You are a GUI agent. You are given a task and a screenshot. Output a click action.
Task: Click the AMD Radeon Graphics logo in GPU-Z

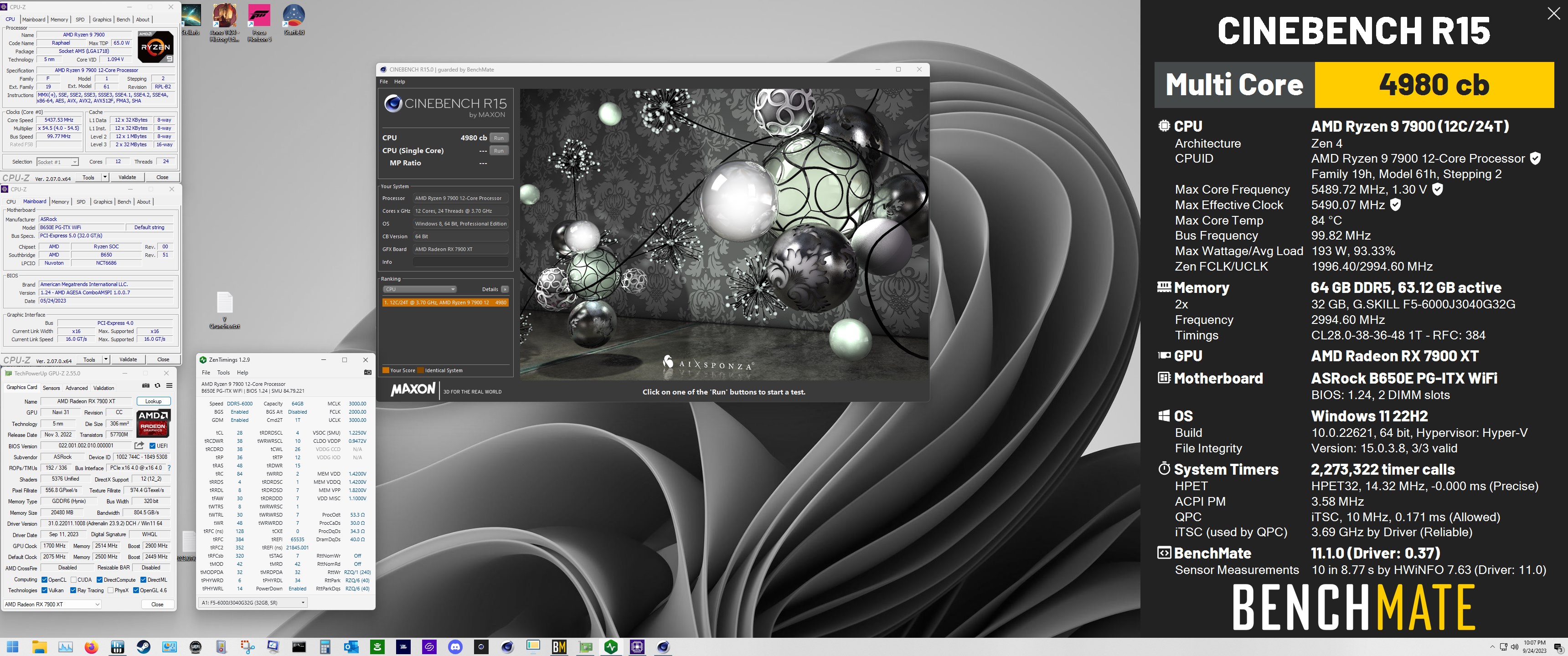[153, 423]
